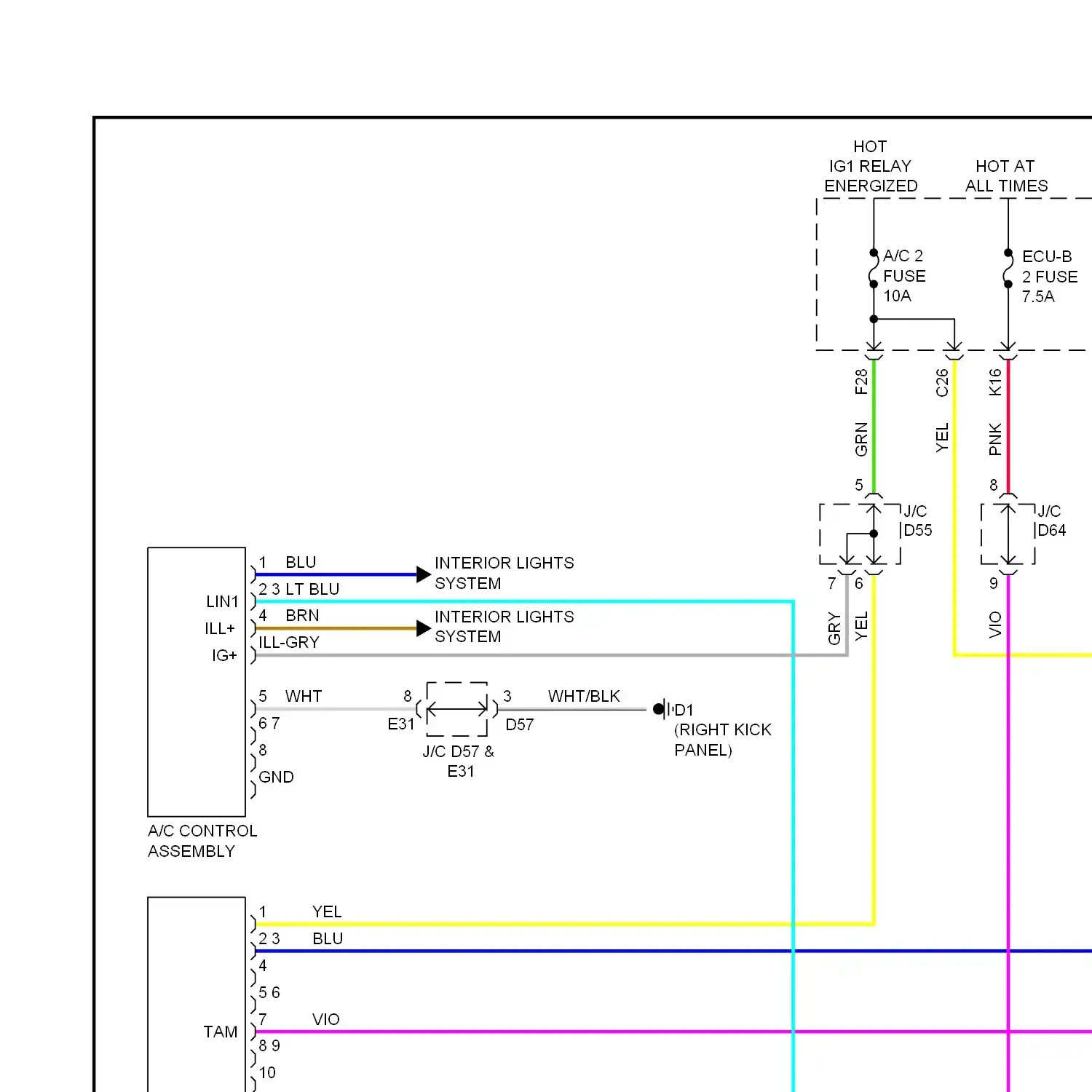Click the F28 connector label
This screenshot has height=1092, width=1092.
(x=861, y=381)
